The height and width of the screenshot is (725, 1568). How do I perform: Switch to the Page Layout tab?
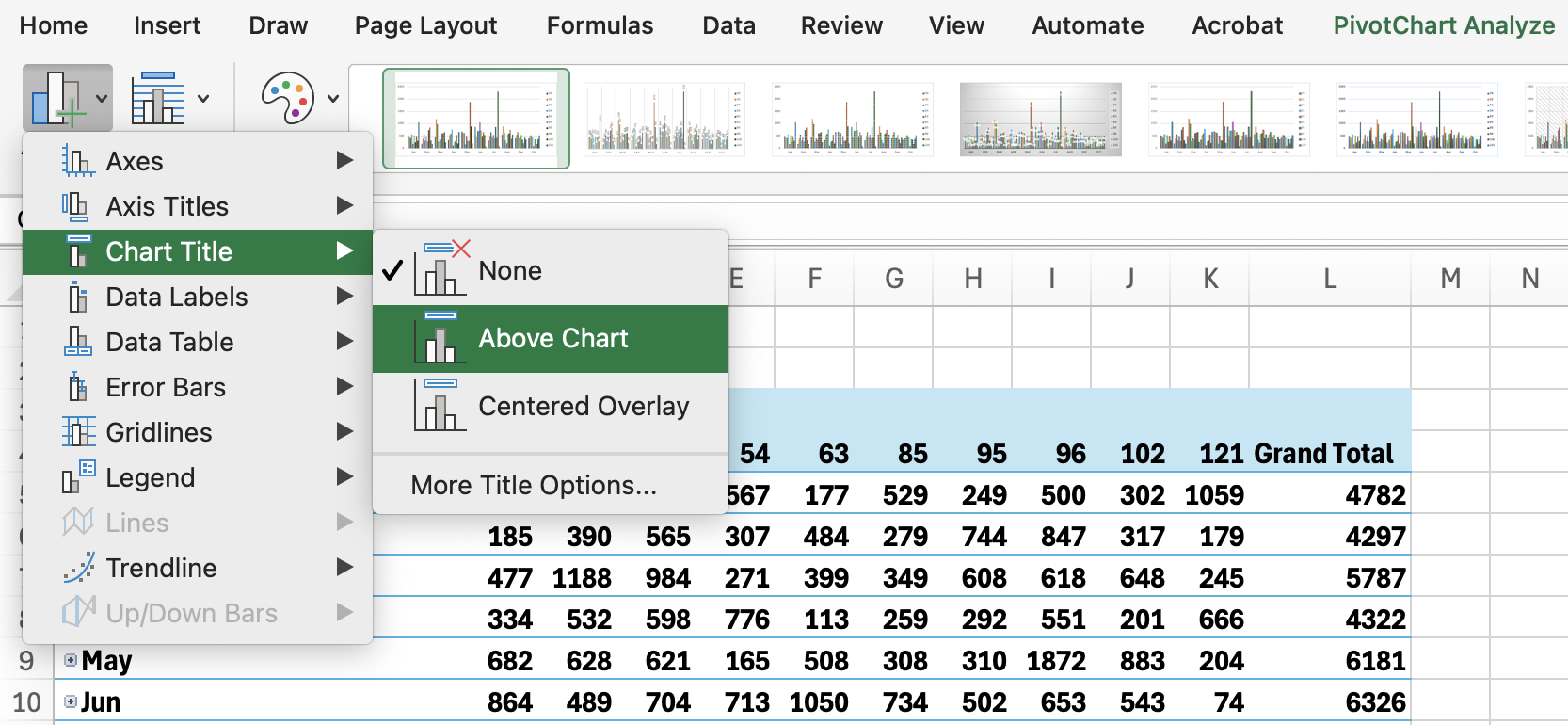426,25
